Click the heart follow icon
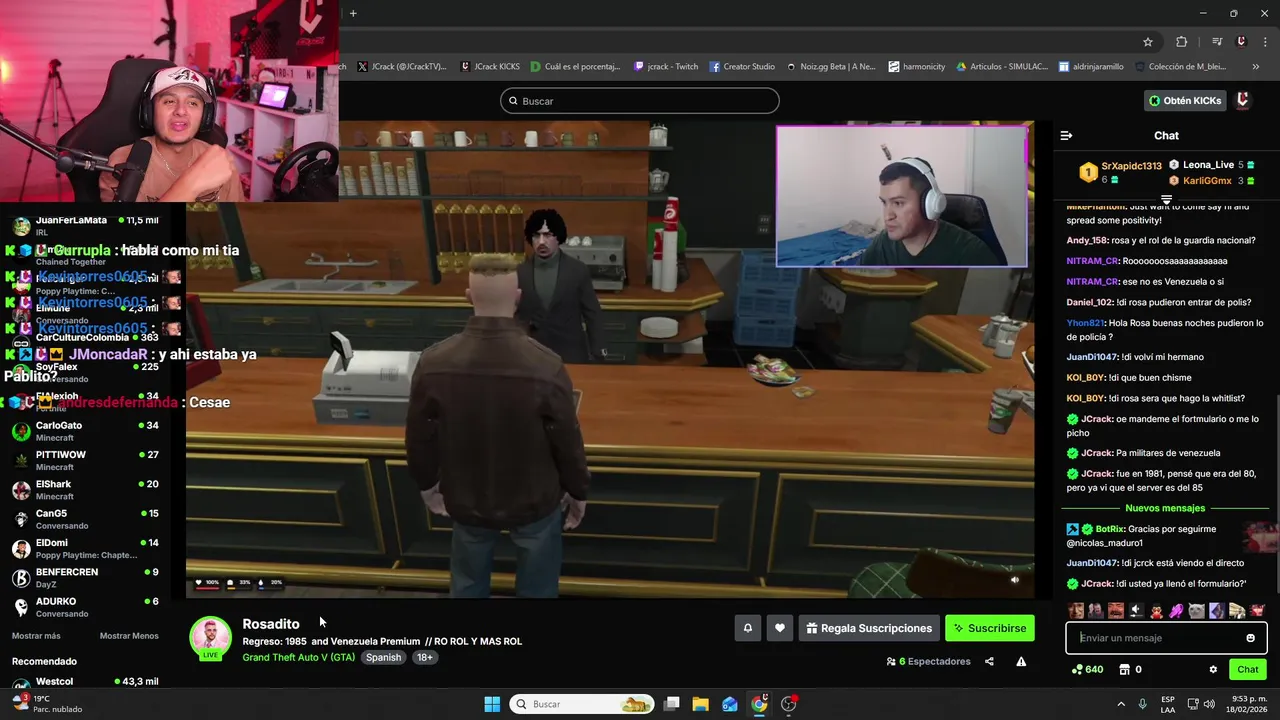The width and height of the screenshot is (1280, 720). coord(780,628)
